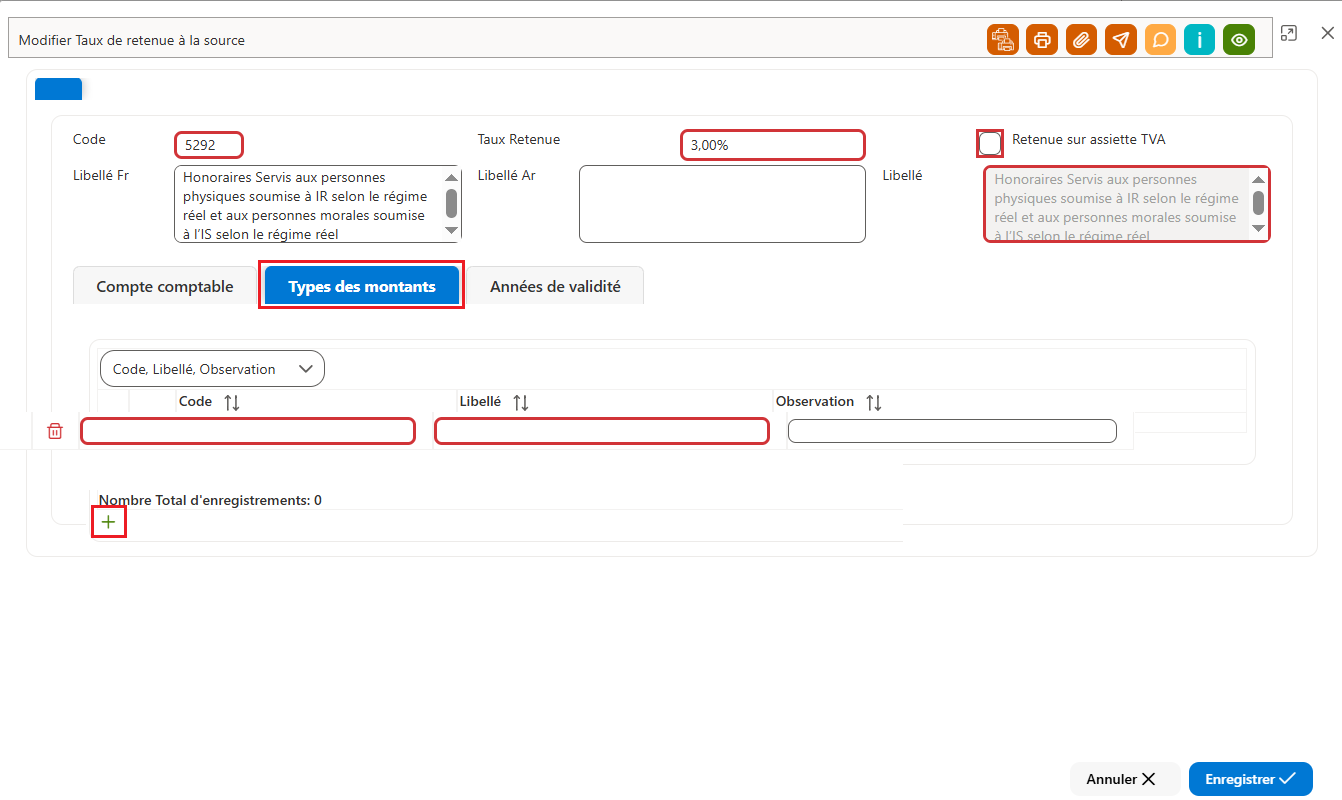1342x800 pixels.
Task: Click the paper plane send icon
Action: 1121,40
